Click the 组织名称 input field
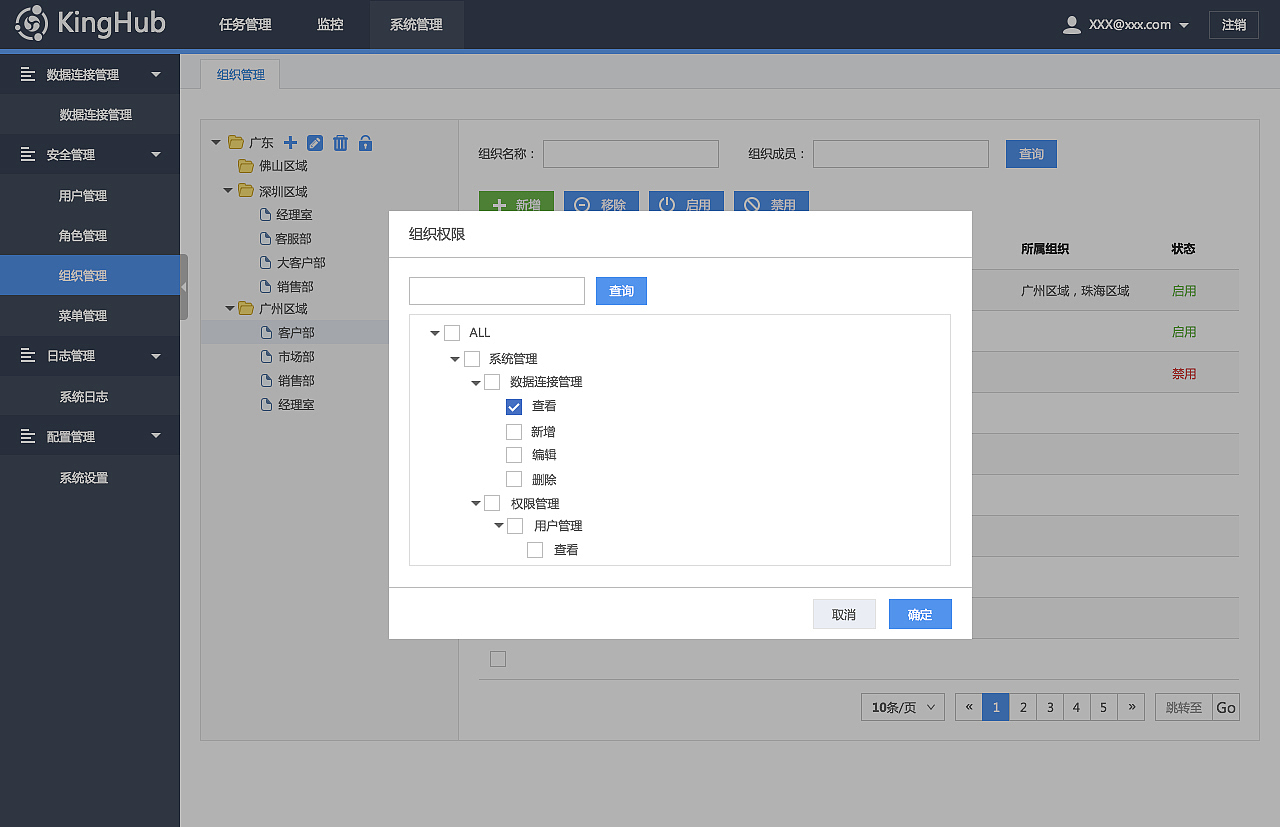Viewport: 1280px width, 827px height. [x=631, y=154]
